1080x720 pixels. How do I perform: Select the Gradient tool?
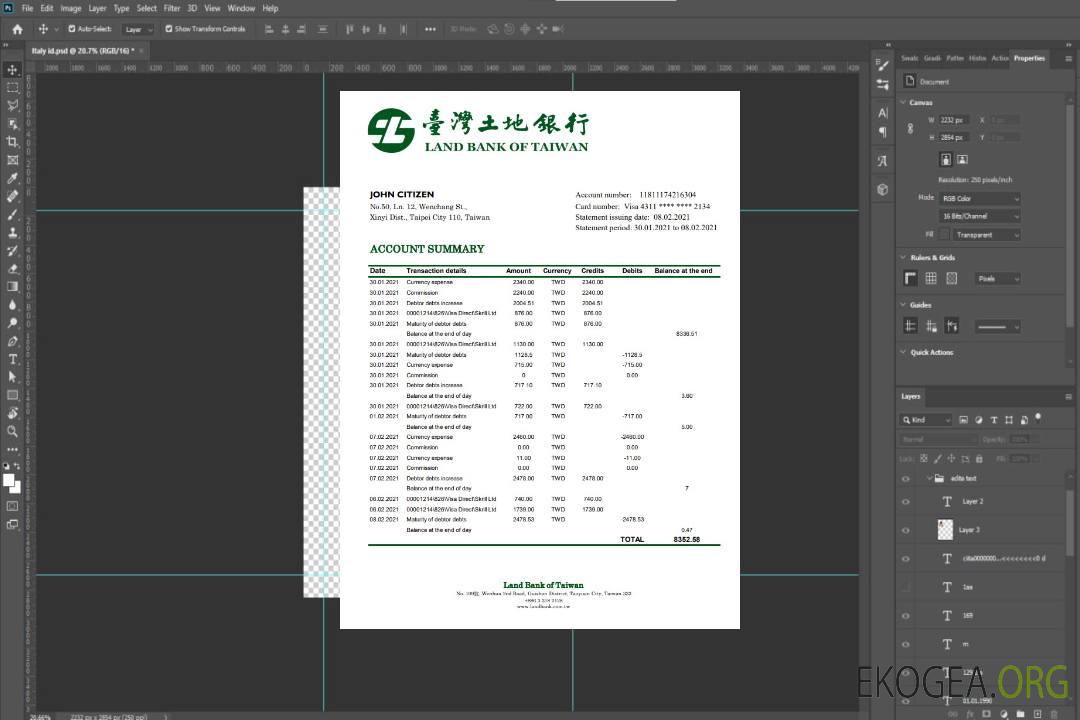(12, 287)
